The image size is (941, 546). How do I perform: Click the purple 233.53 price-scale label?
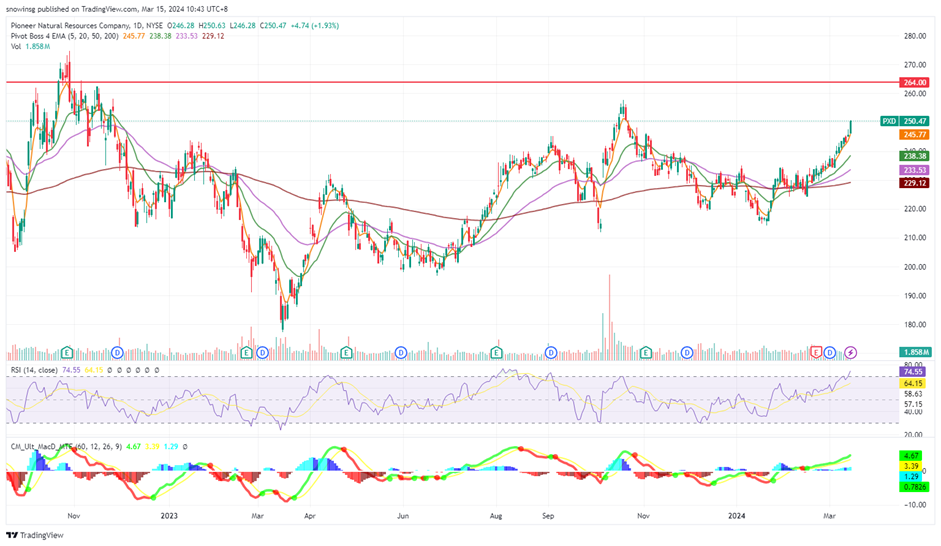tap(913, 170)
